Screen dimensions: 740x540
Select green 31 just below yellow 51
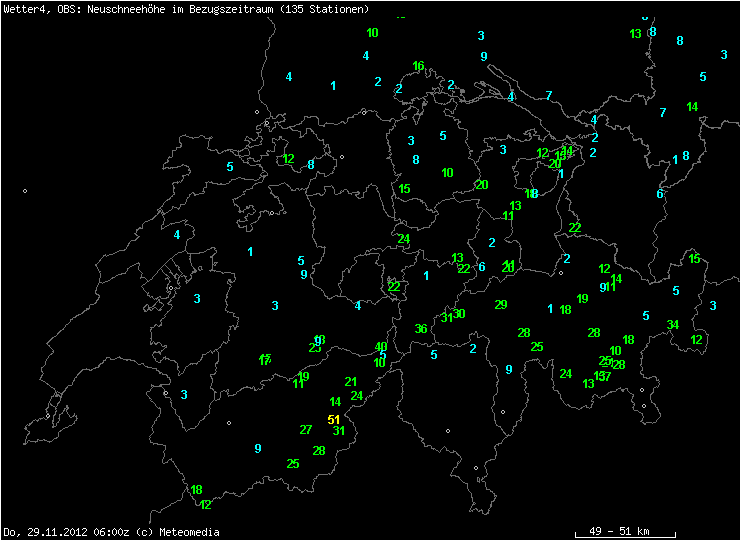(339, 432)
